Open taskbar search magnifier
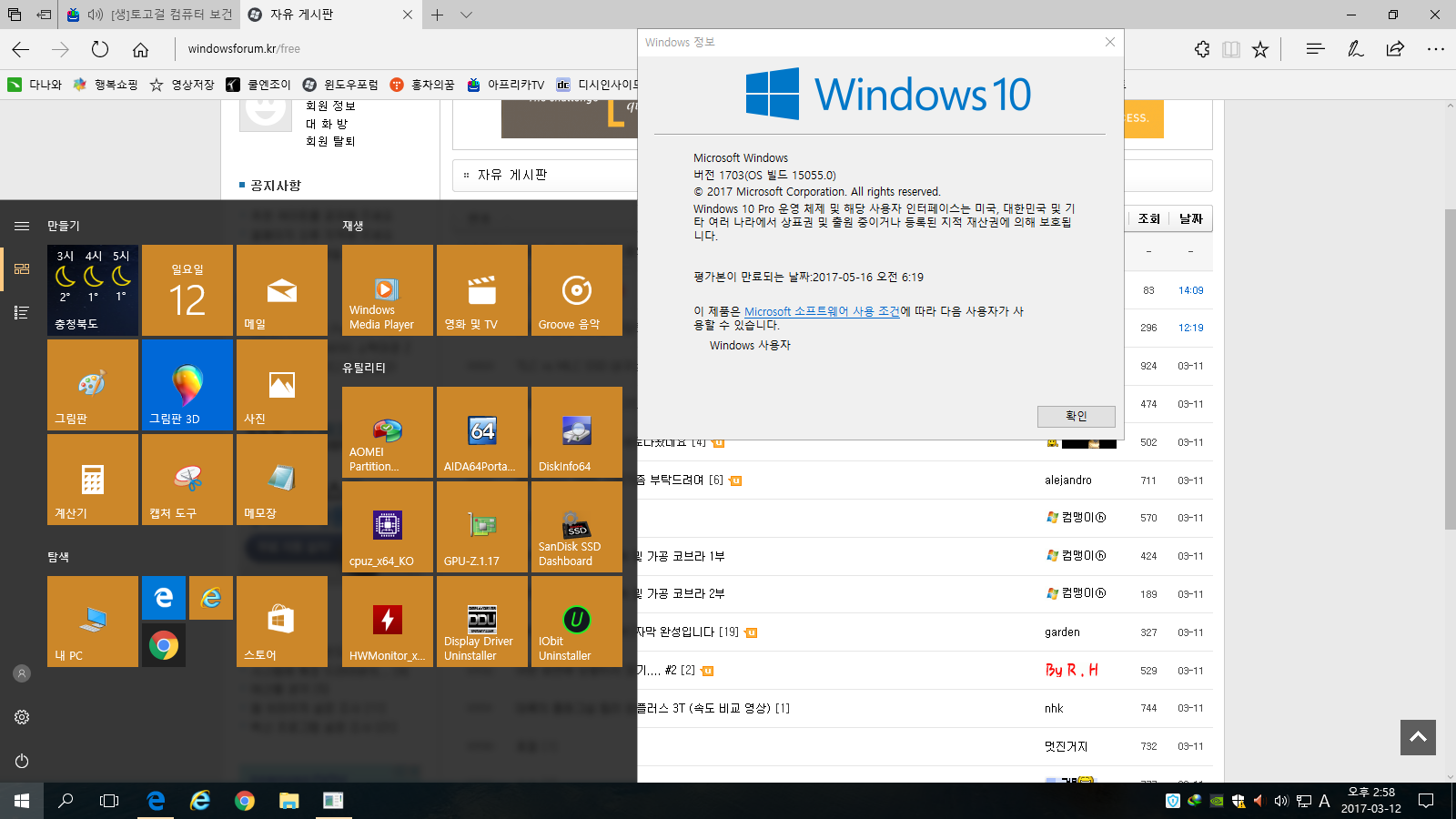The width and height of the screenshot is (1456, 819). point(66,801)
